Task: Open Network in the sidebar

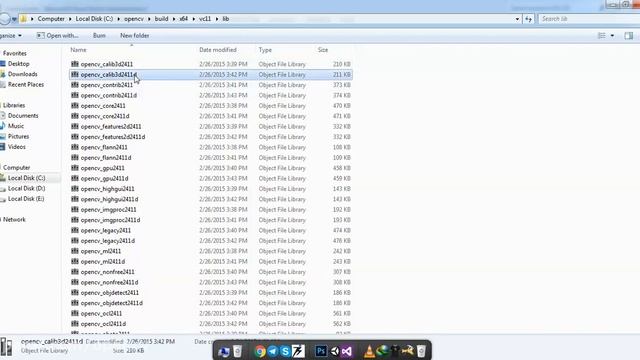Action: point(14,220)
